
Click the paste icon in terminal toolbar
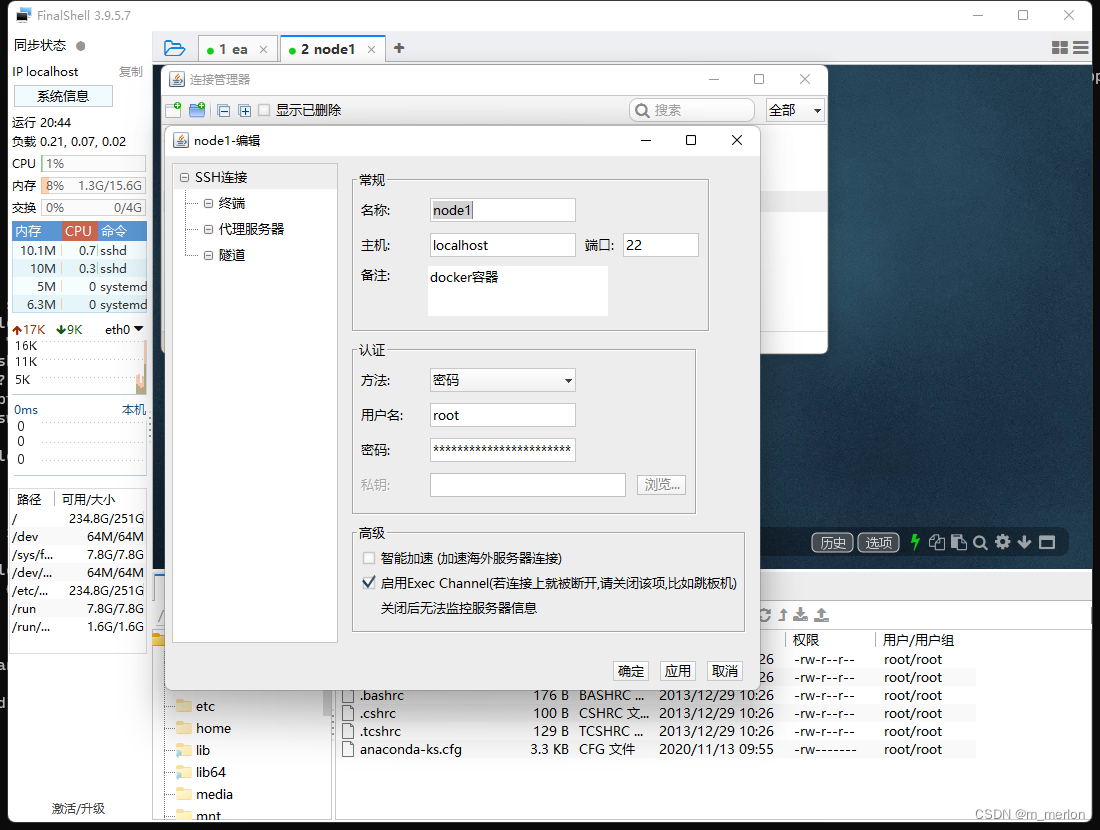coord(958,542)
